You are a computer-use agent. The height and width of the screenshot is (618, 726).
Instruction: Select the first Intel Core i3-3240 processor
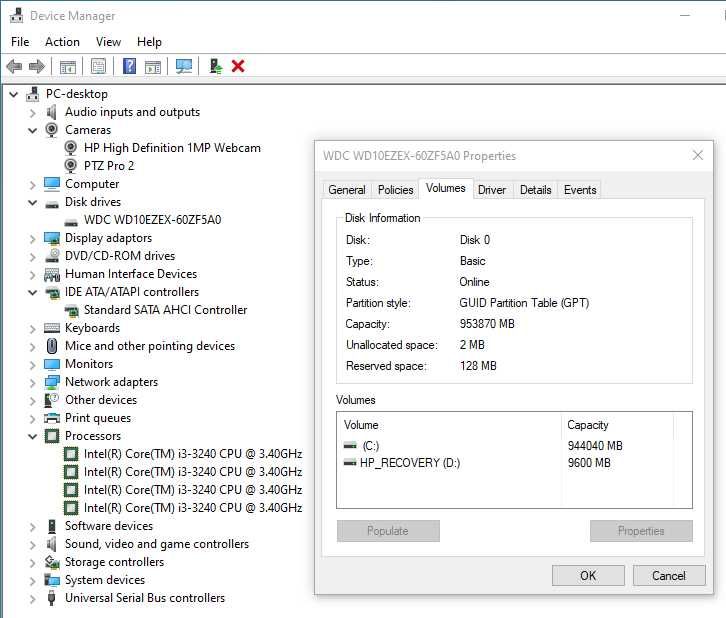(193, 454)
